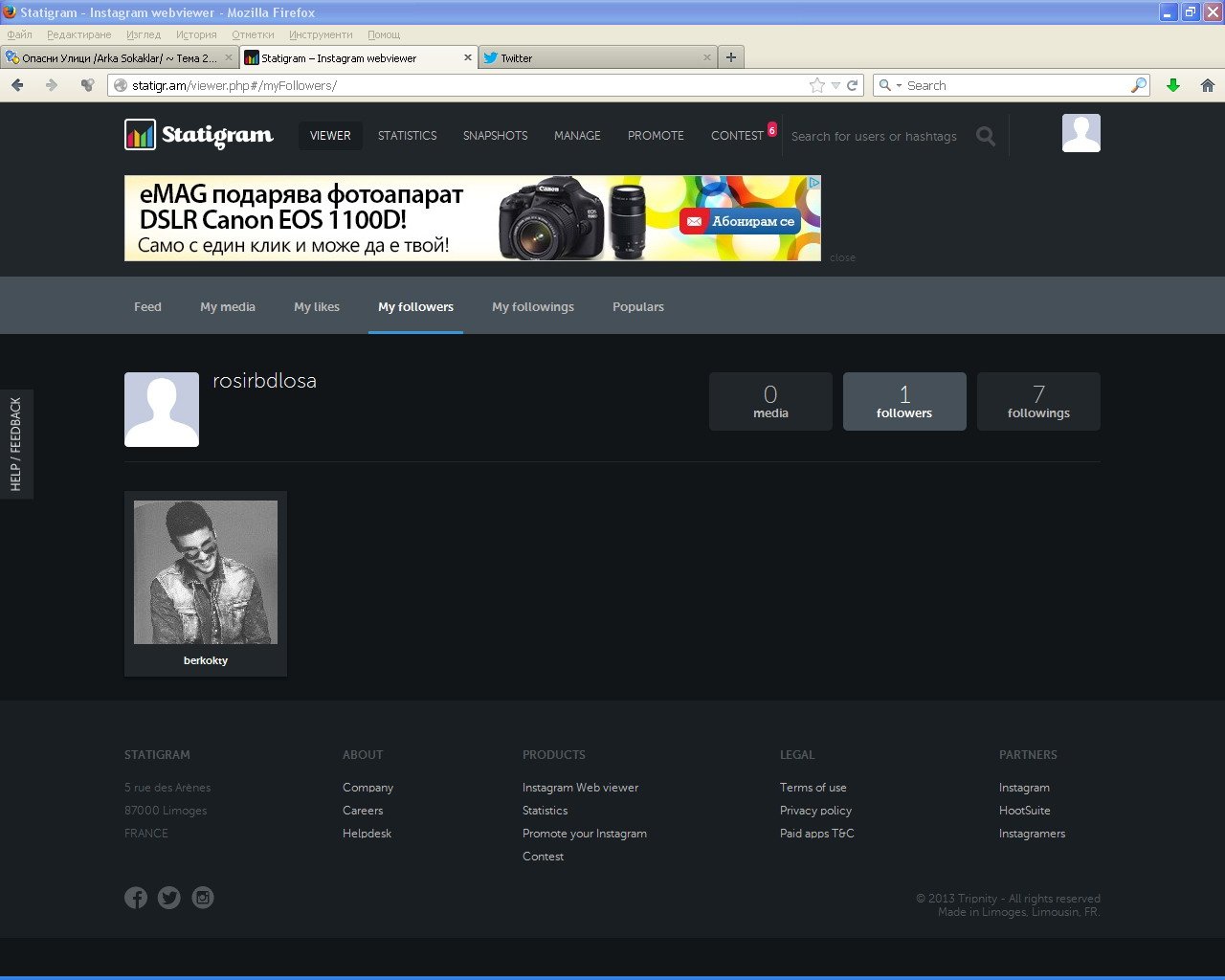Click the Statigram logo
This screenshot has height=980, width=1225.
(199, 135)
